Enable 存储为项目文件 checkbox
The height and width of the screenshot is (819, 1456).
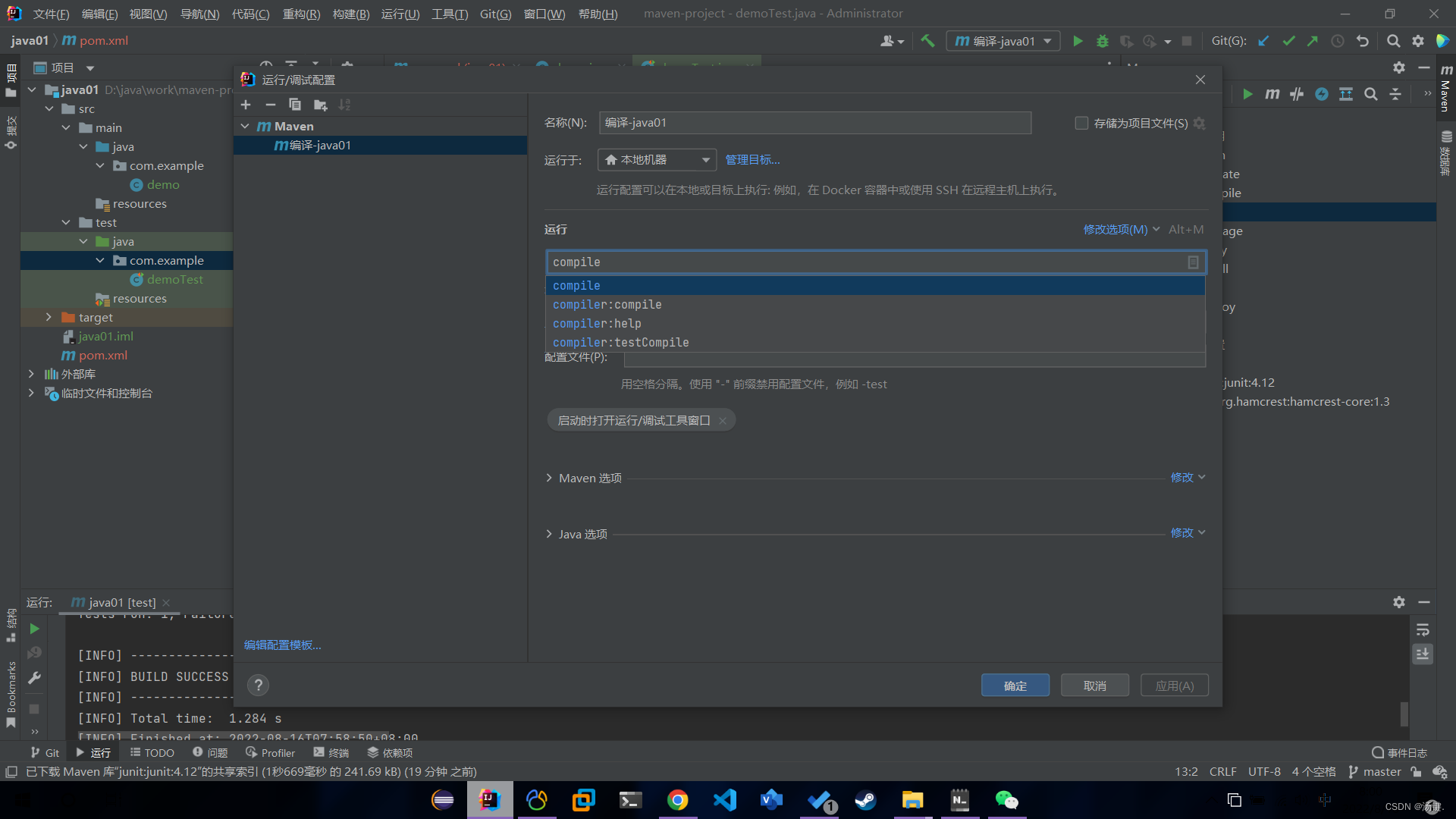pyautogui.click(x=1081, y=123)
